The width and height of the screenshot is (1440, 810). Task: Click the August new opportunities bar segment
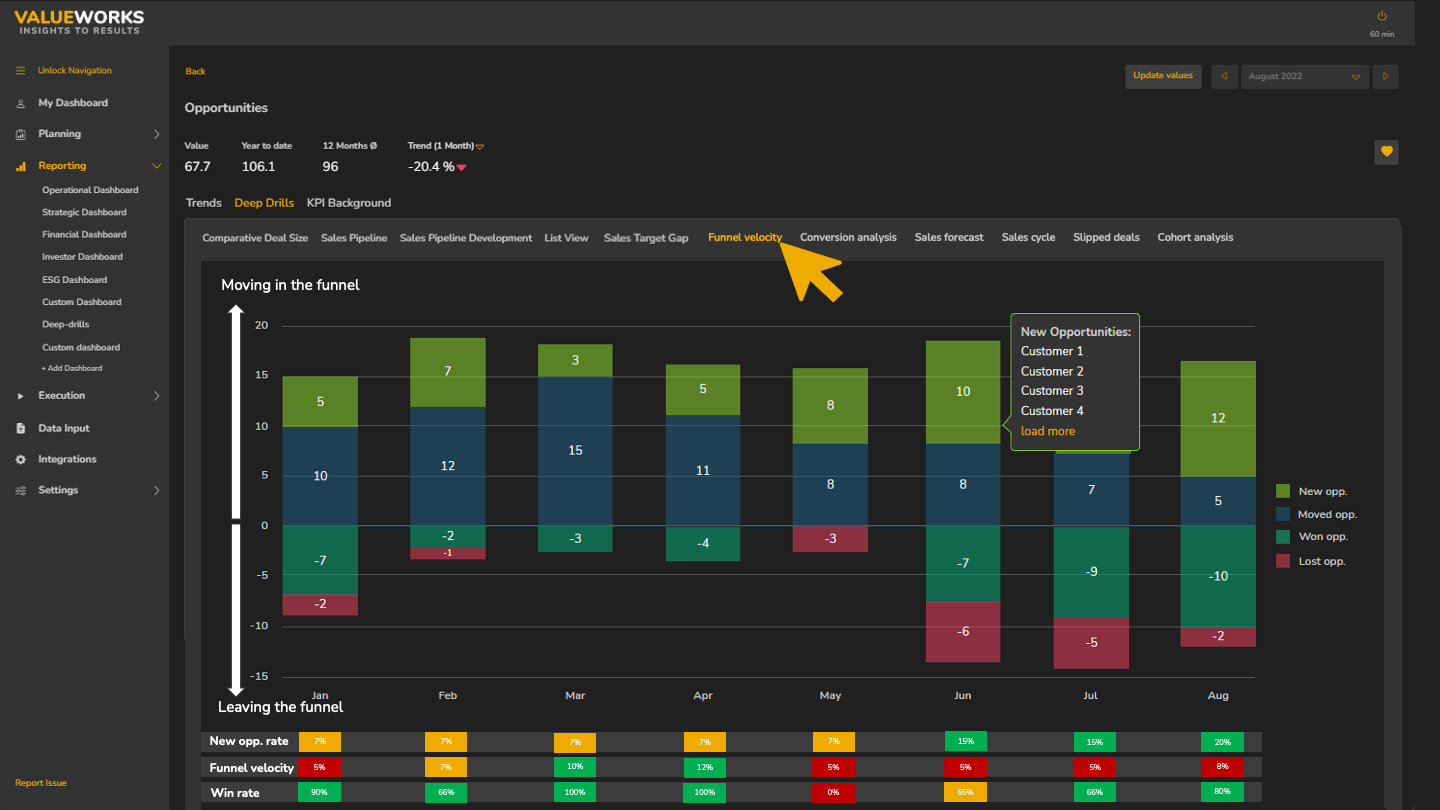click(x=1217, y=418)
